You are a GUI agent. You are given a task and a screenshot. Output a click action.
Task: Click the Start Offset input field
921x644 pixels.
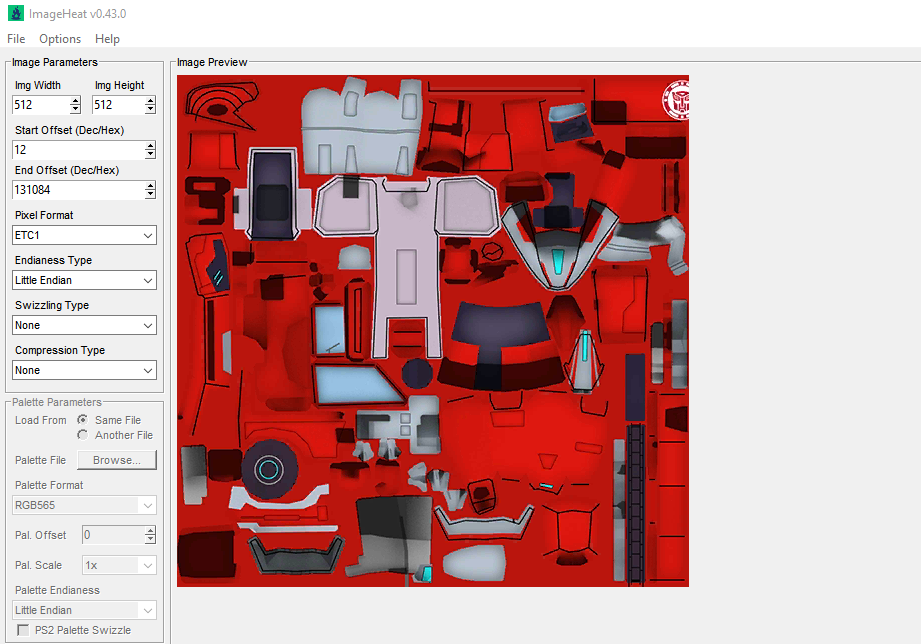pyautogui.click(x=78, y=150)
